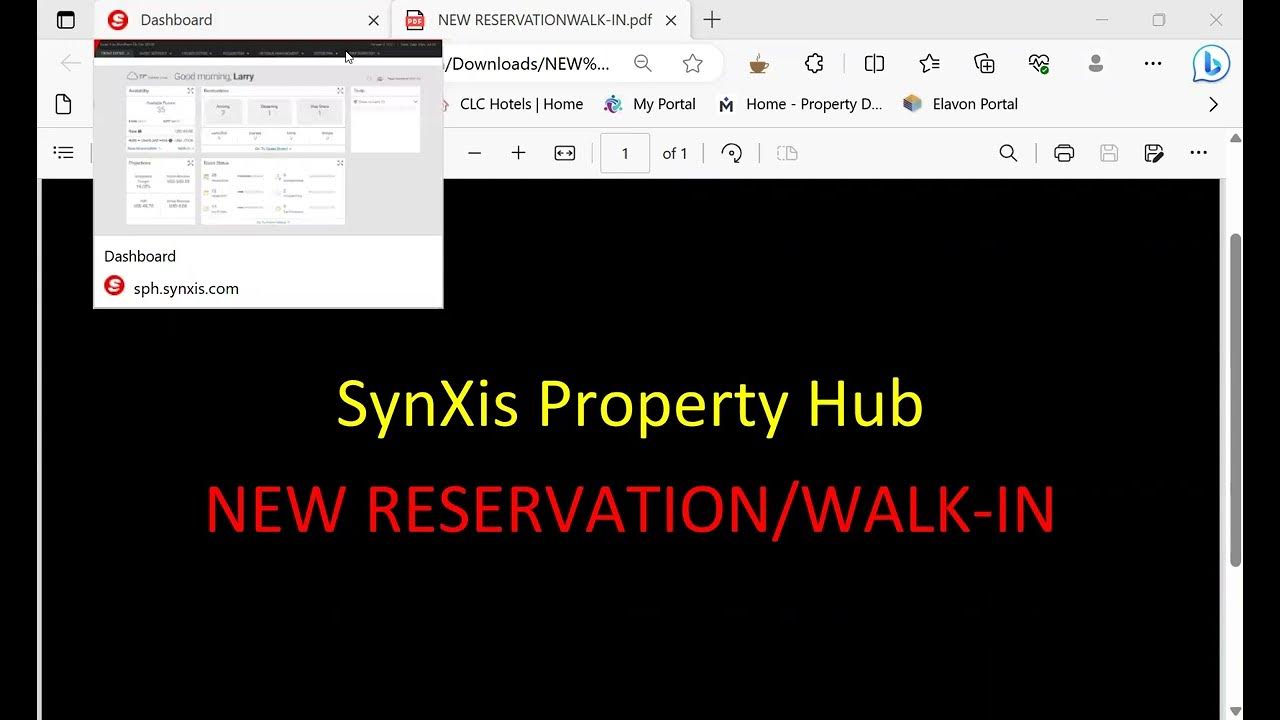The height and width of the screenshot is (720, 1280).
Task: Click the scrollbar down arrow
Action: click(1236, 711)
